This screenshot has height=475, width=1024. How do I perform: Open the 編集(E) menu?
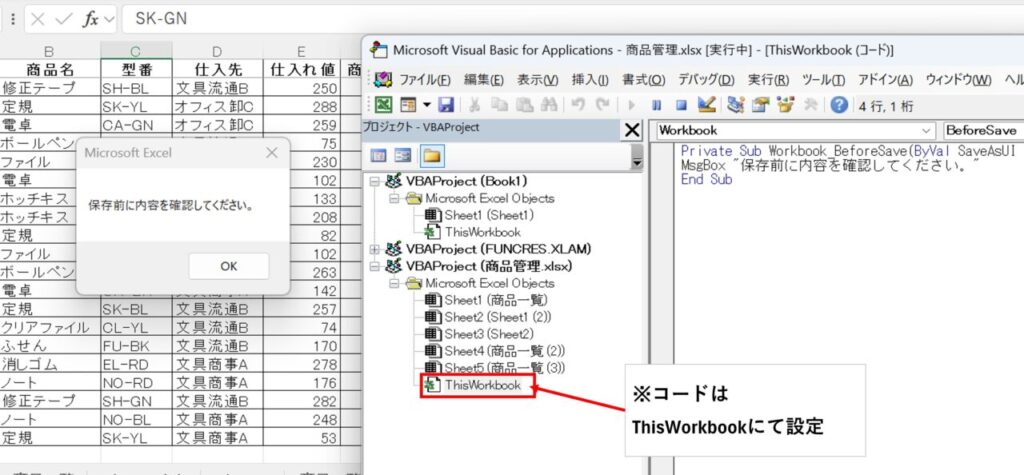tap(484, 80)
